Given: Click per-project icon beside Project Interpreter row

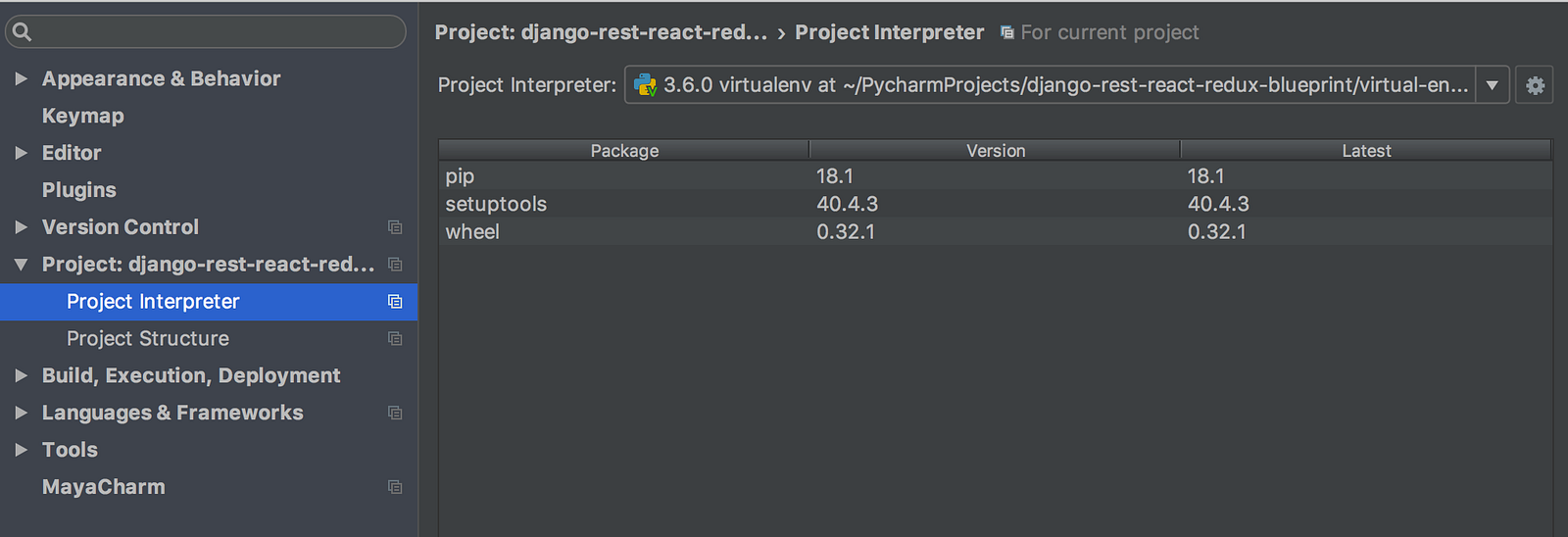Looking at the screenshot, I should pos(395,302).
